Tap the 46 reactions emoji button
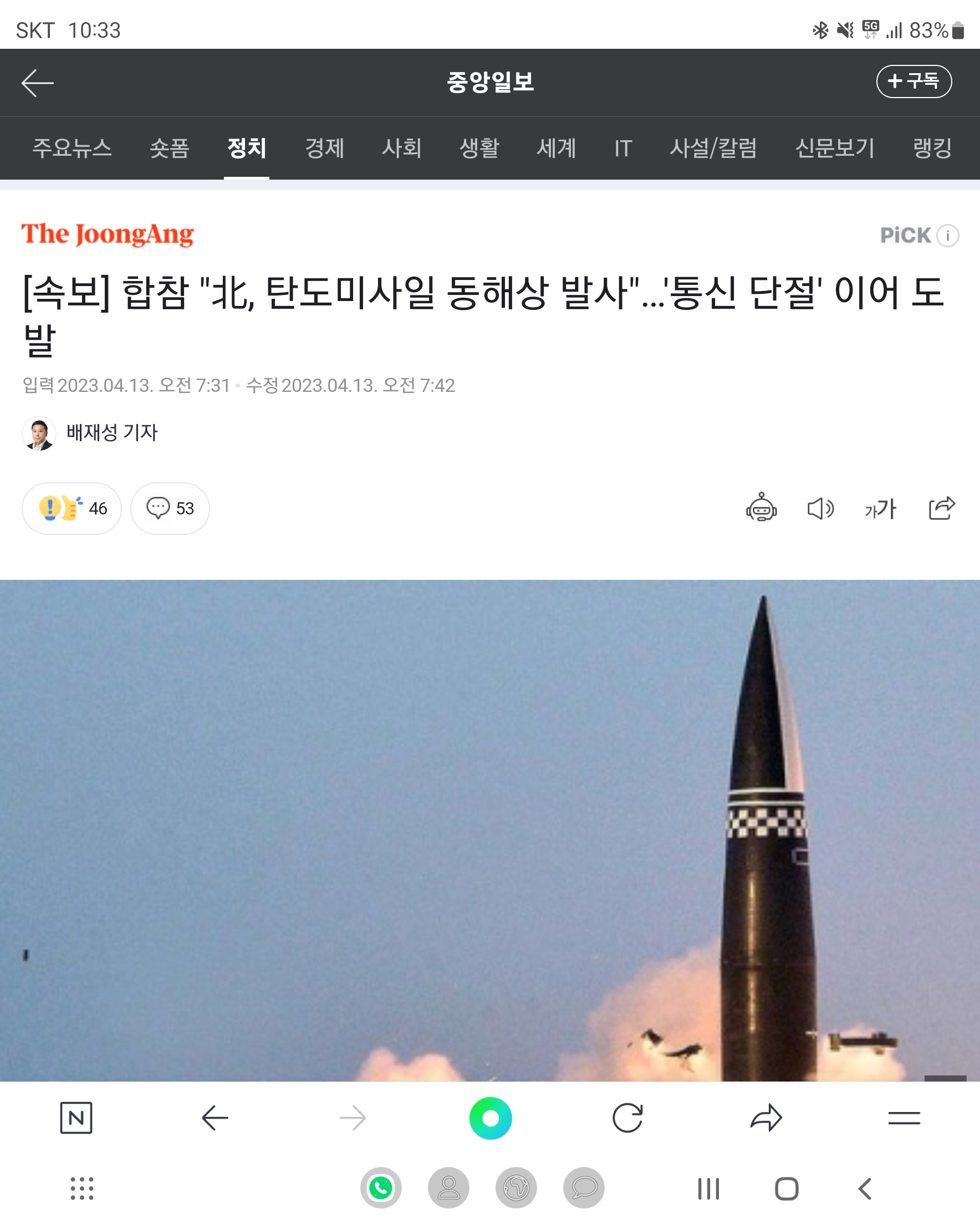This screenshot has width=980, height=1224. (72, 508)
